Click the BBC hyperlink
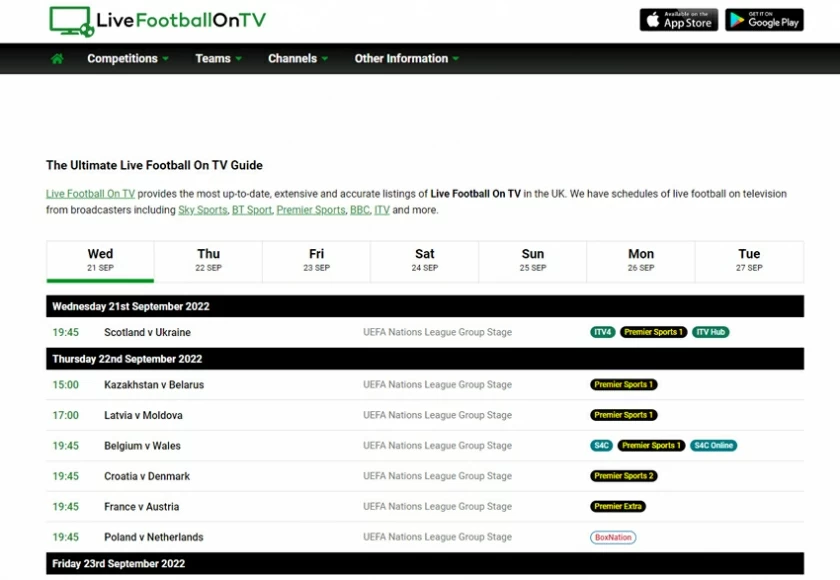This screenshot has height=580, width=840. point(359,210)
